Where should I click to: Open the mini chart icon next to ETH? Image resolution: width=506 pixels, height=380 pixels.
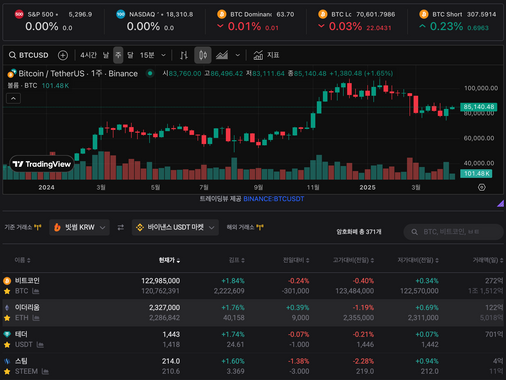tap(36, 318)
